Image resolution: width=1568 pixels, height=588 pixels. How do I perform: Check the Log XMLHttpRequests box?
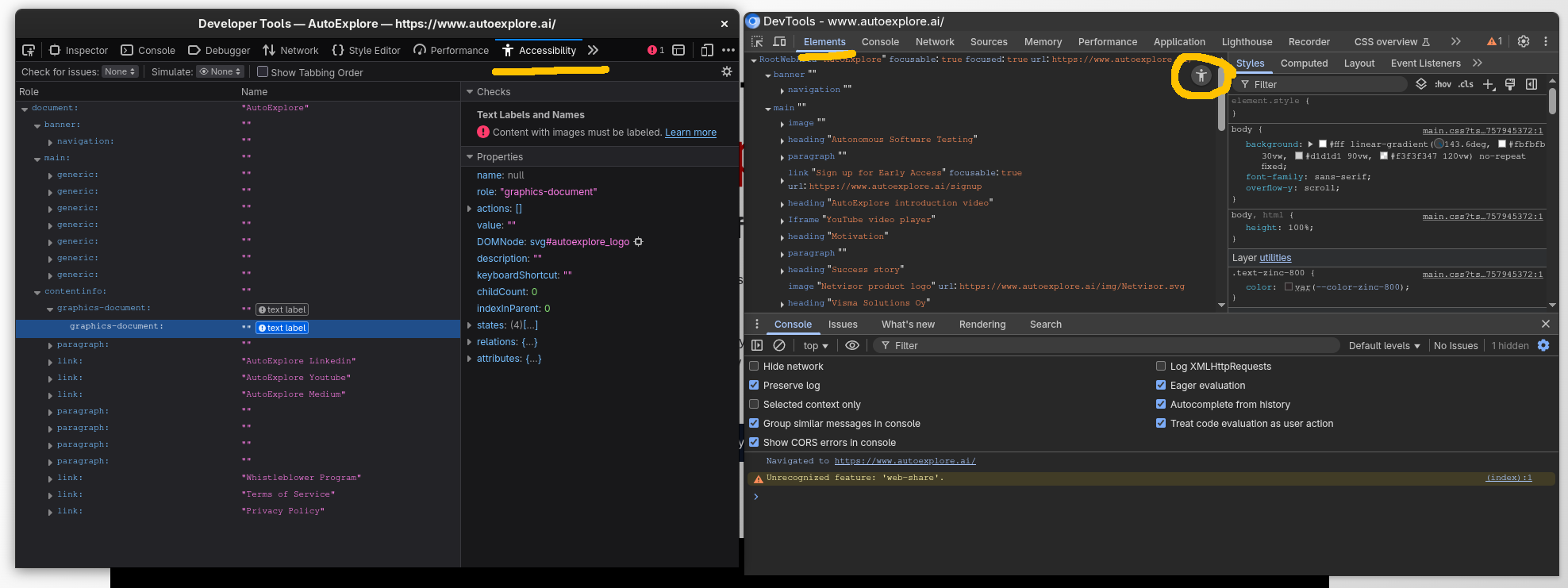point(1161,367)
